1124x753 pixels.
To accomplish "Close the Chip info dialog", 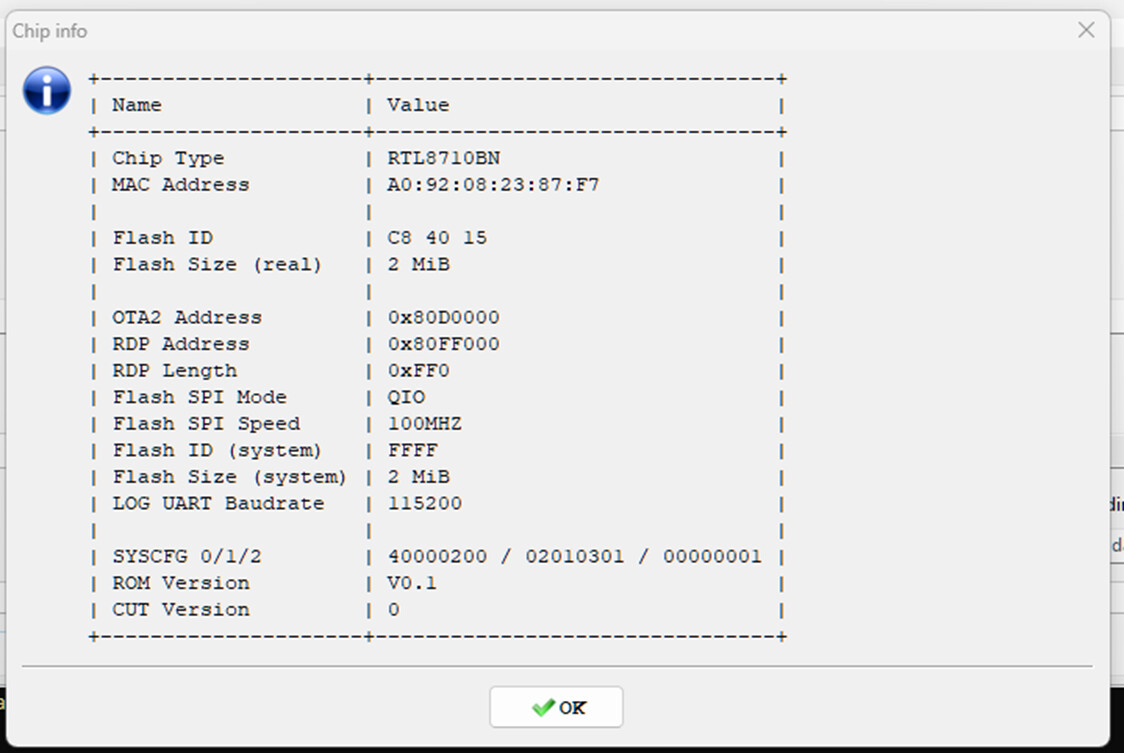I will pyautogui.click(x=1086, y=30).
